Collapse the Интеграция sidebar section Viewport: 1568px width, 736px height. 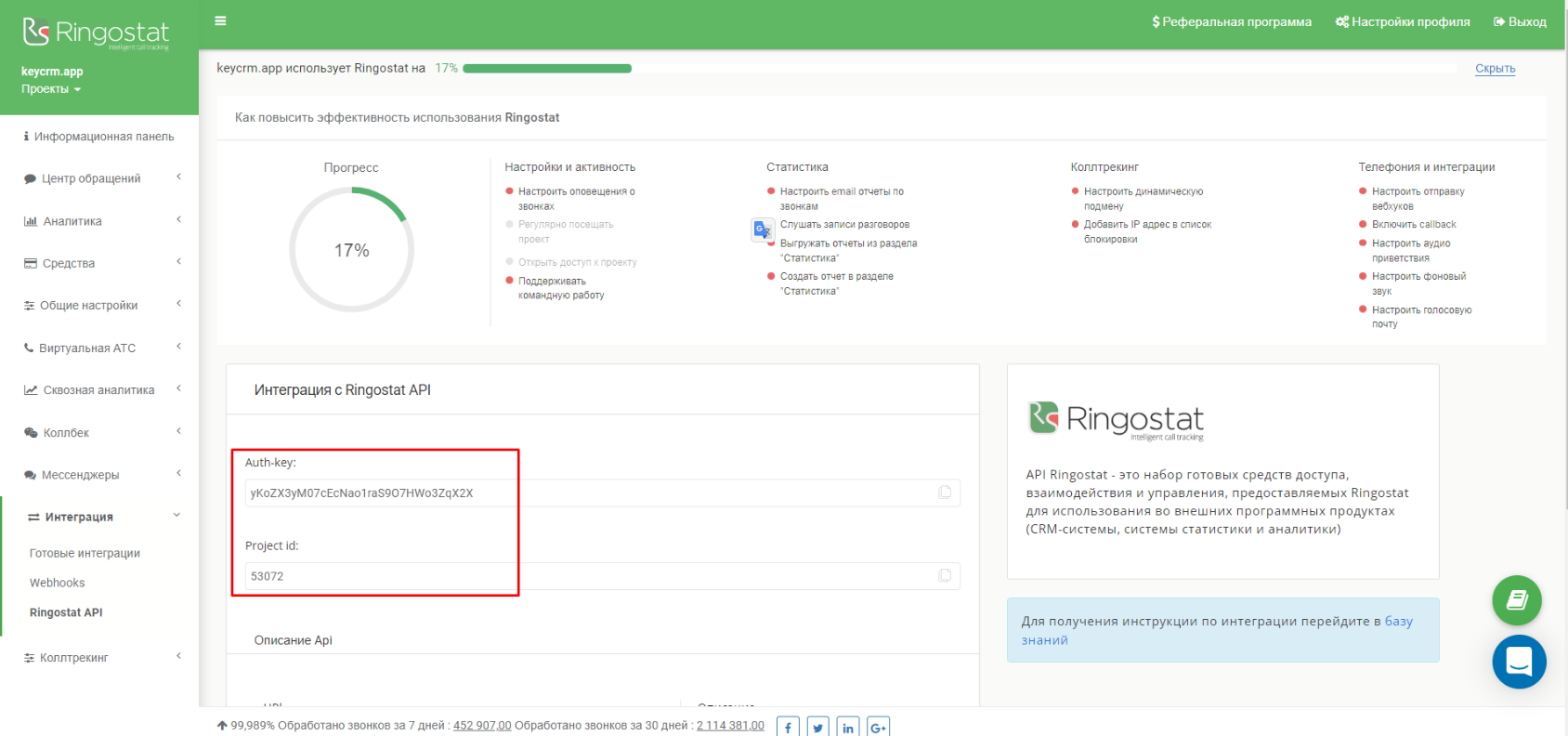99,517
